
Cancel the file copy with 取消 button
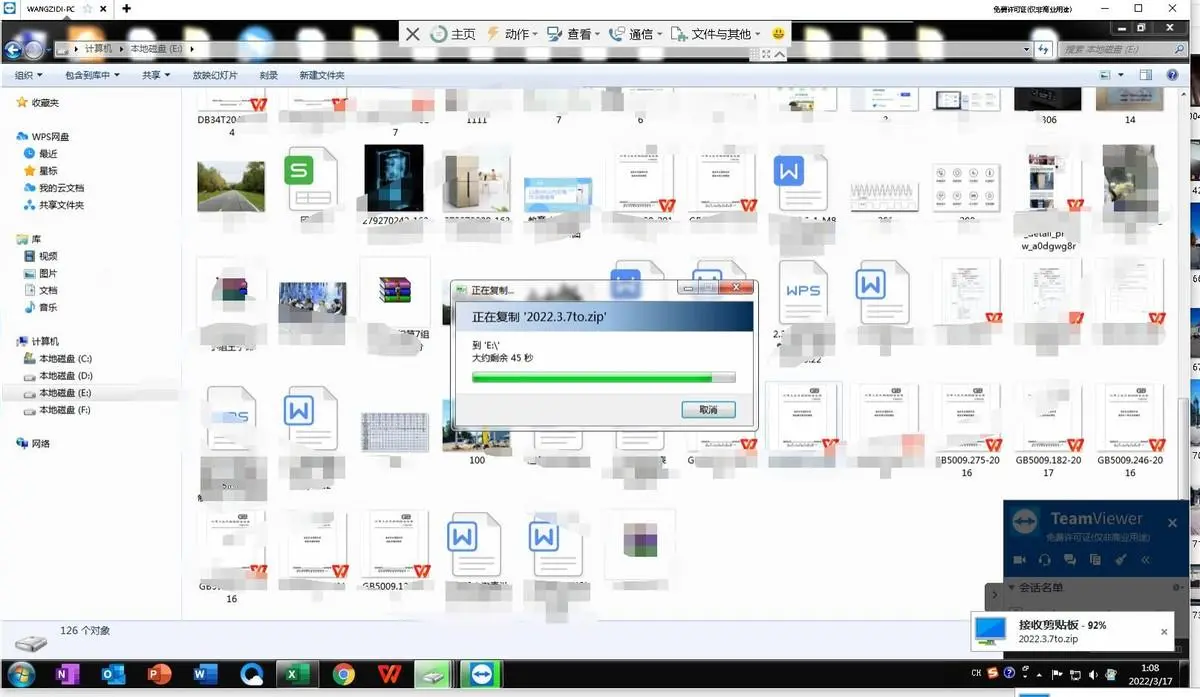click(x=708, y=409)
